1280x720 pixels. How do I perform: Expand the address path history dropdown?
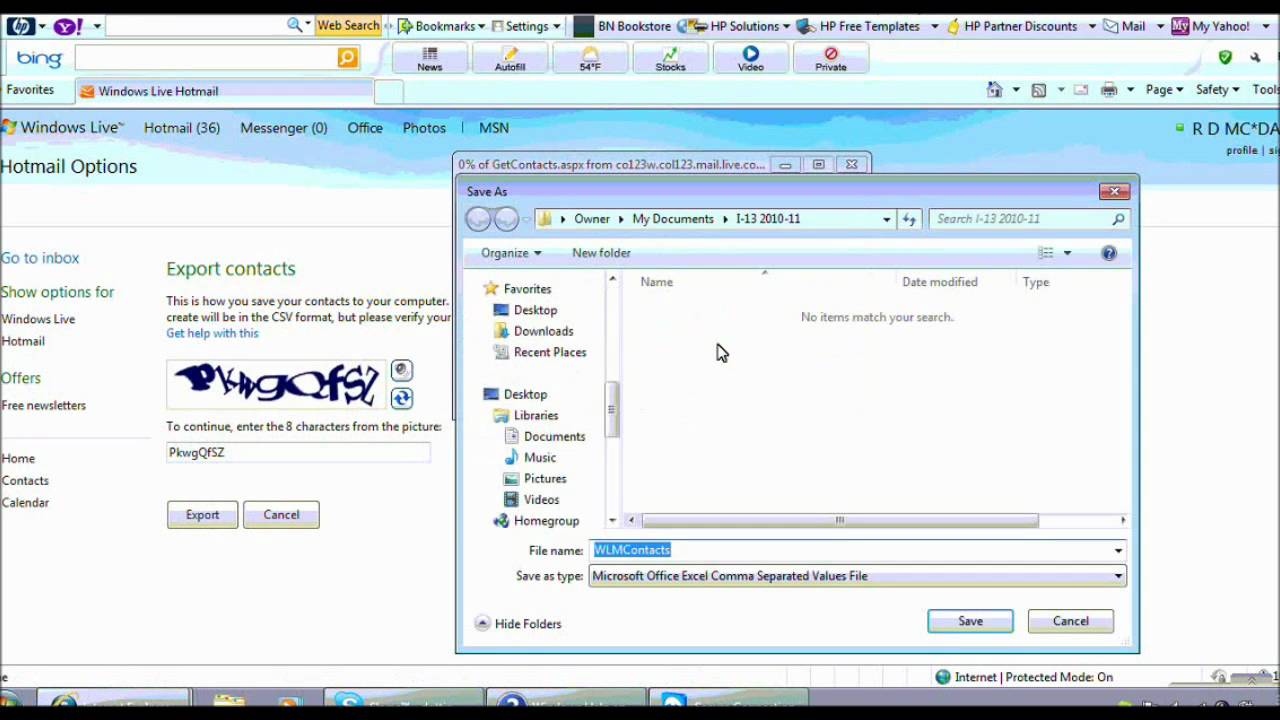coord(886,219)
